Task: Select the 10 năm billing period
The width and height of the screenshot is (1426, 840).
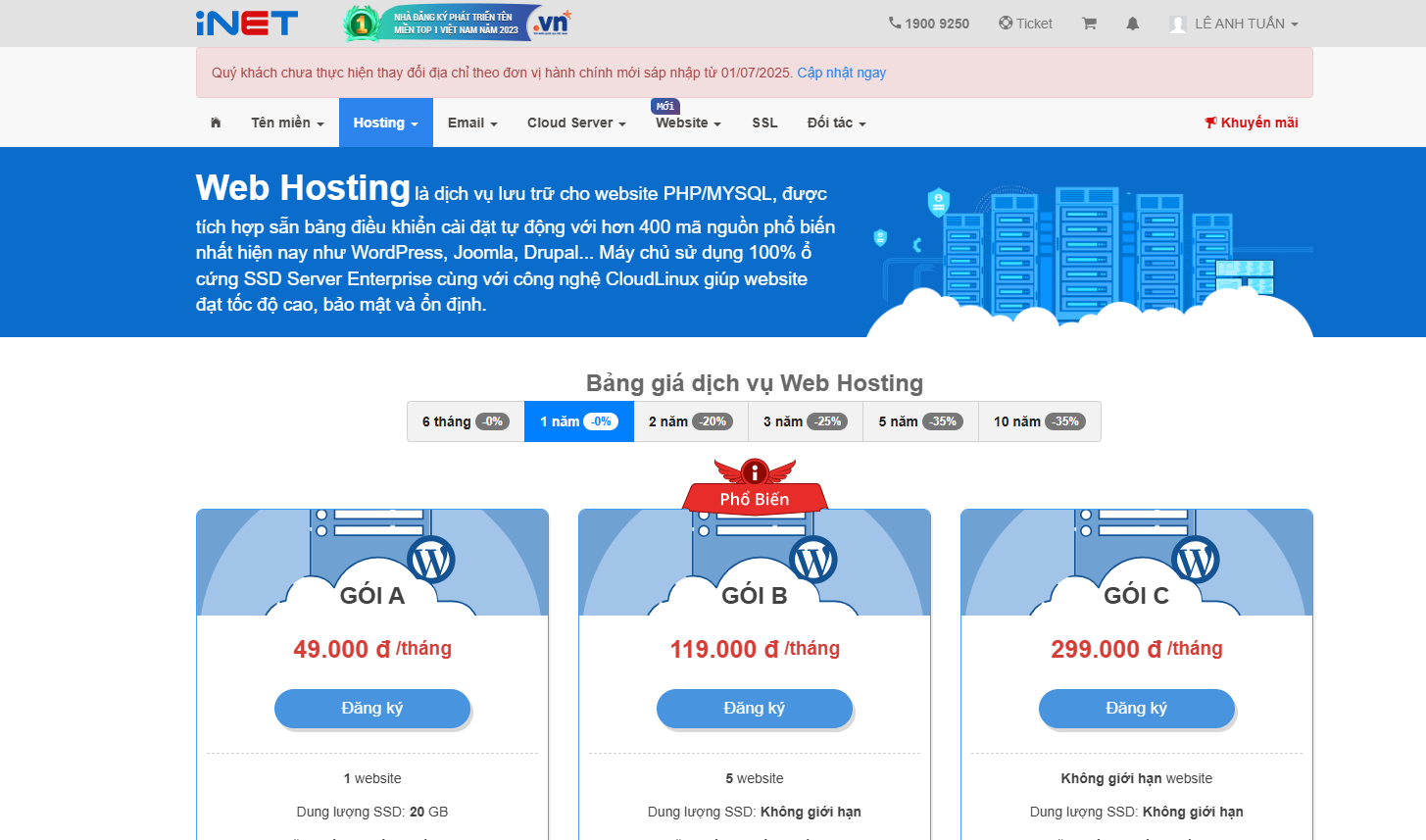Action: pos(1040,421)
